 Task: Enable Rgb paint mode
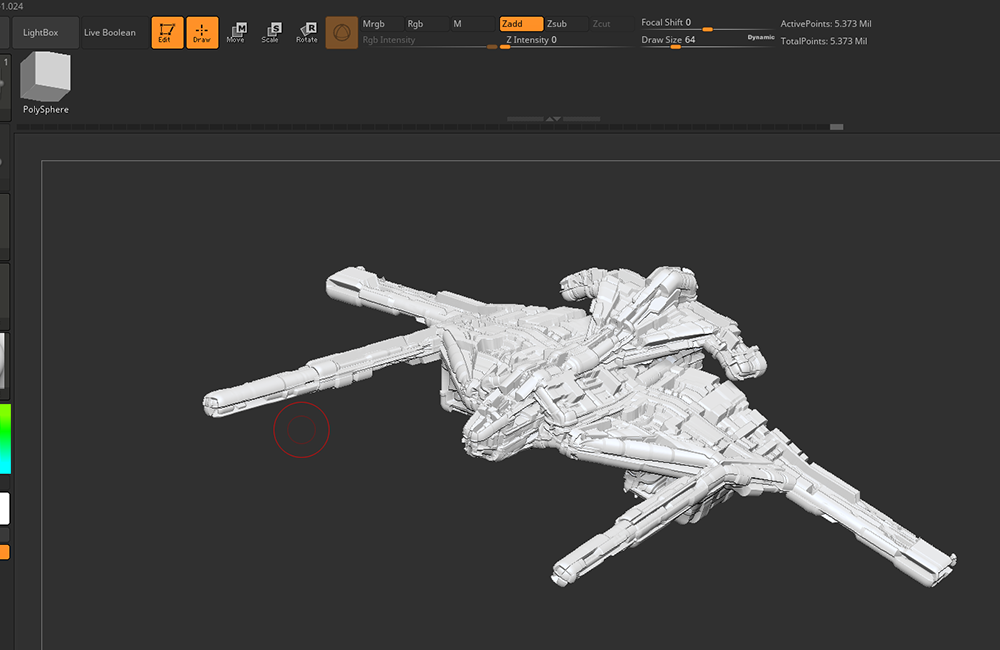click(427, 24)
